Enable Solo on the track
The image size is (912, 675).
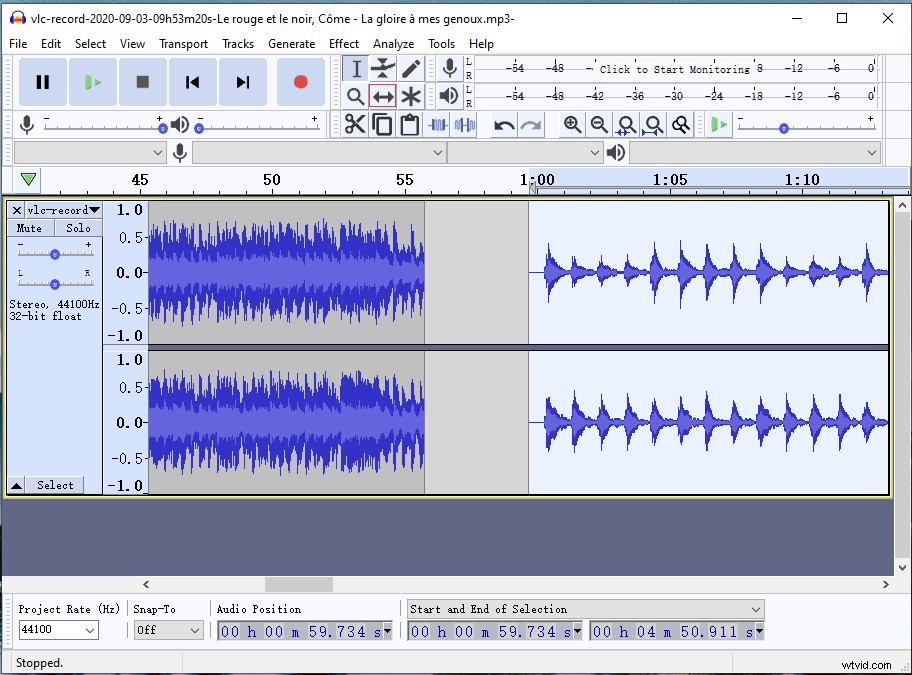coord(78,228)
